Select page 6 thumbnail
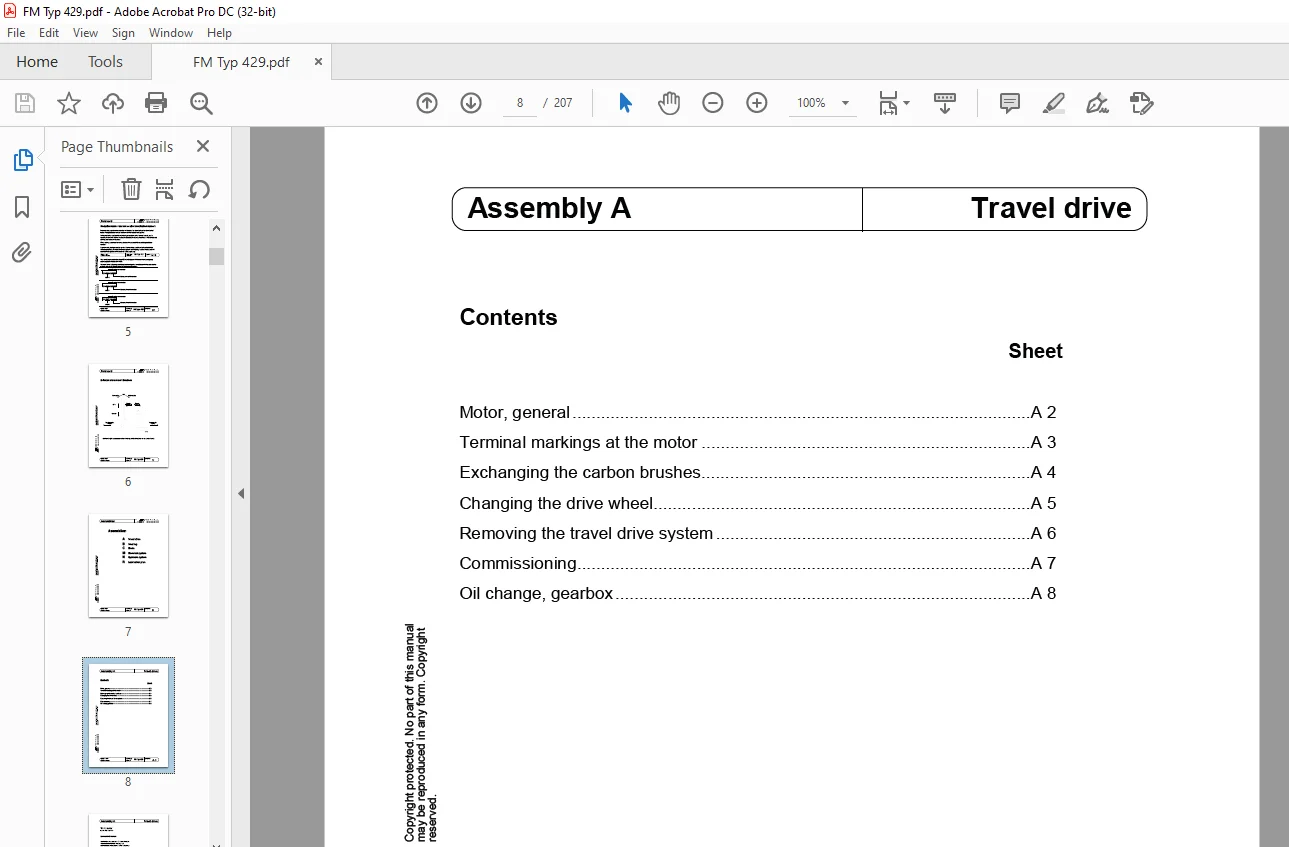 pos(128,415)
